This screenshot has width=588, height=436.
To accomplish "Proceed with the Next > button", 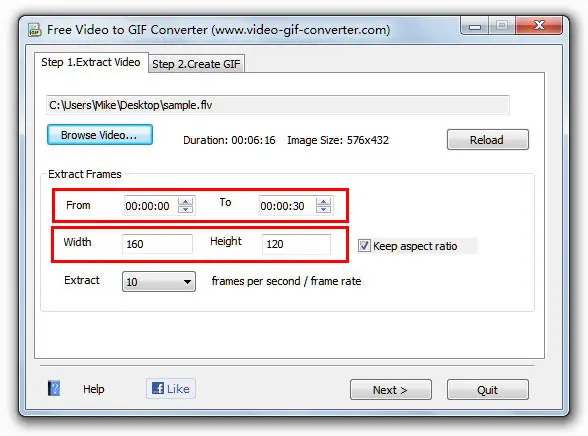I will 390,390.
